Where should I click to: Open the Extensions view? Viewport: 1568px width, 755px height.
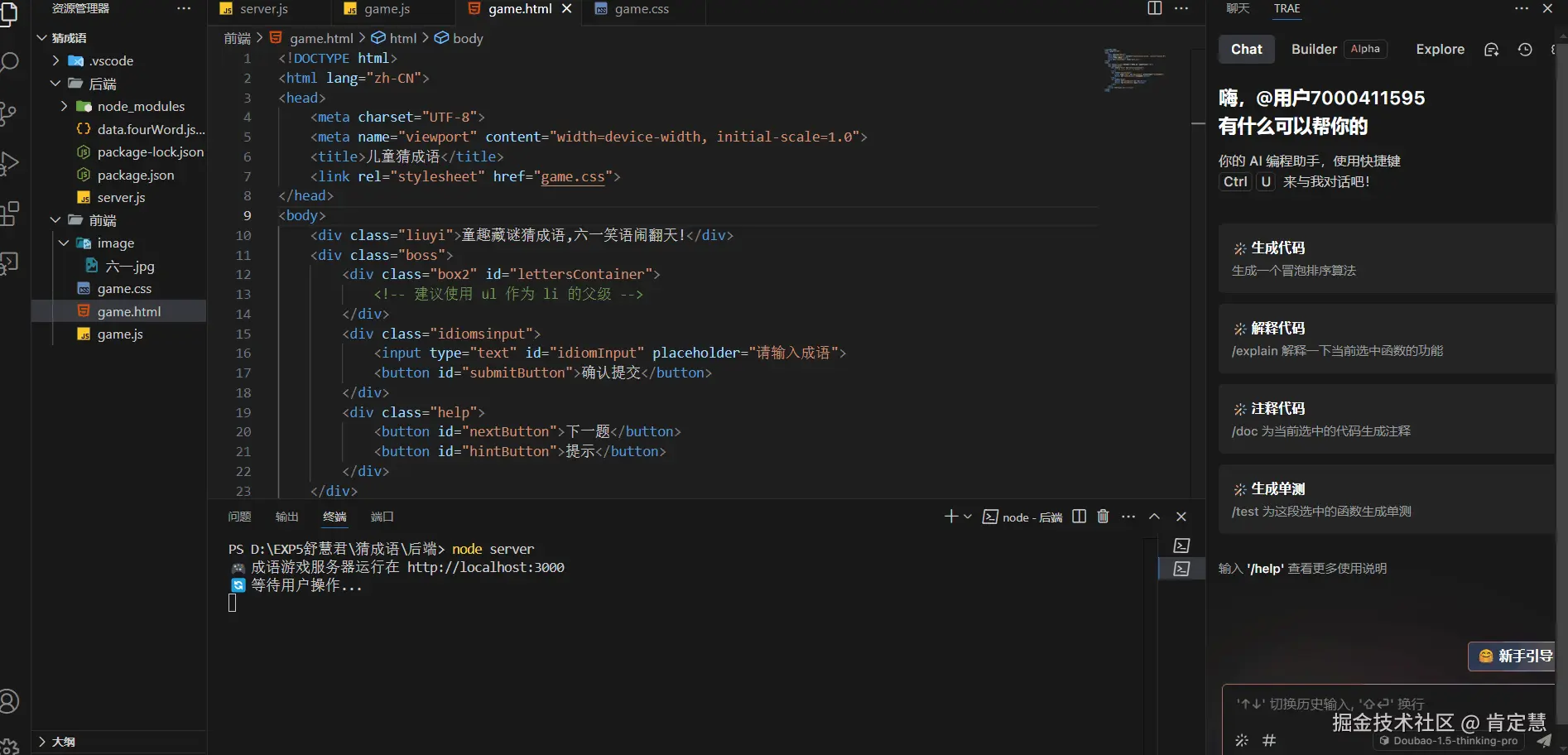pos(9,214)
